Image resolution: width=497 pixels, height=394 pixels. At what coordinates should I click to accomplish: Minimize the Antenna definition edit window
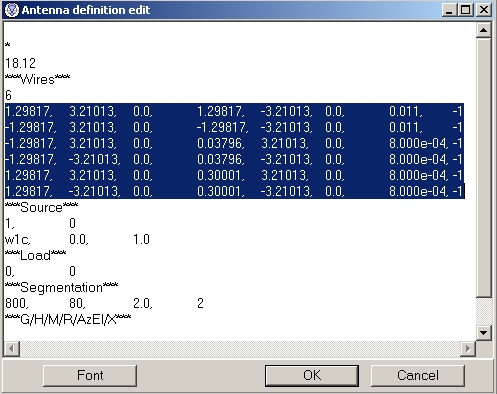(450, 10)
